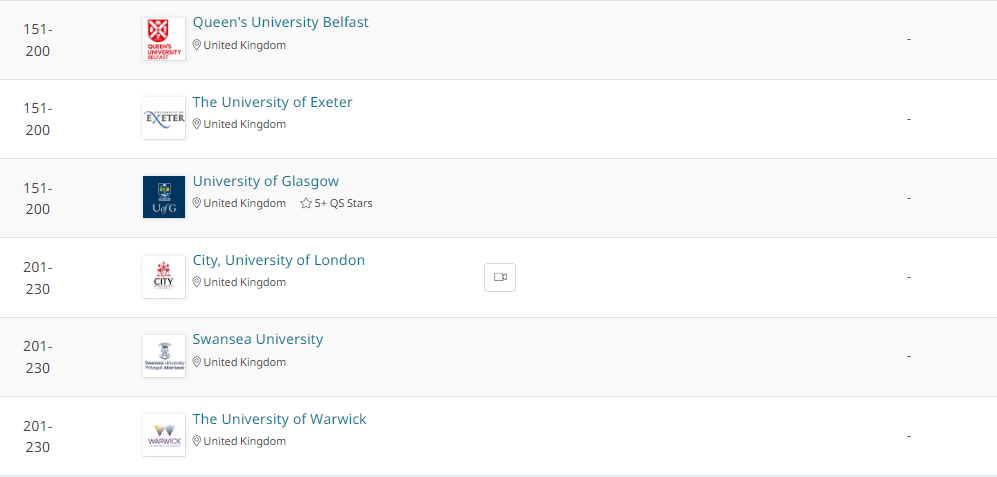Image resolution: width=997 pixels, height=477 pixels.
Task: Open The University of Exeter link
Action: point(272,102)
